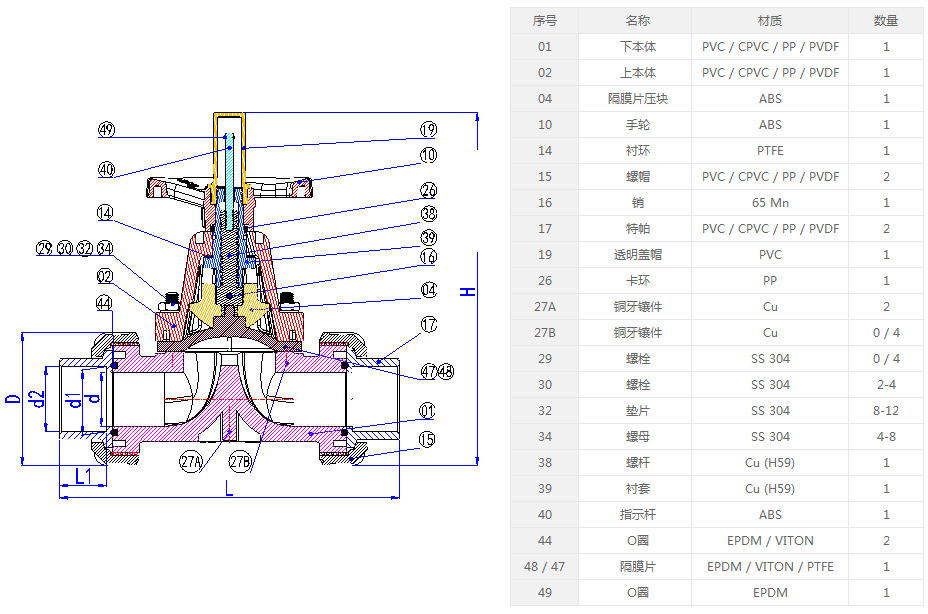The height and width of the screenshot is (614, 928).
Task: Select the 48 / 47 serial number cell
Action: tap(544, 567)
